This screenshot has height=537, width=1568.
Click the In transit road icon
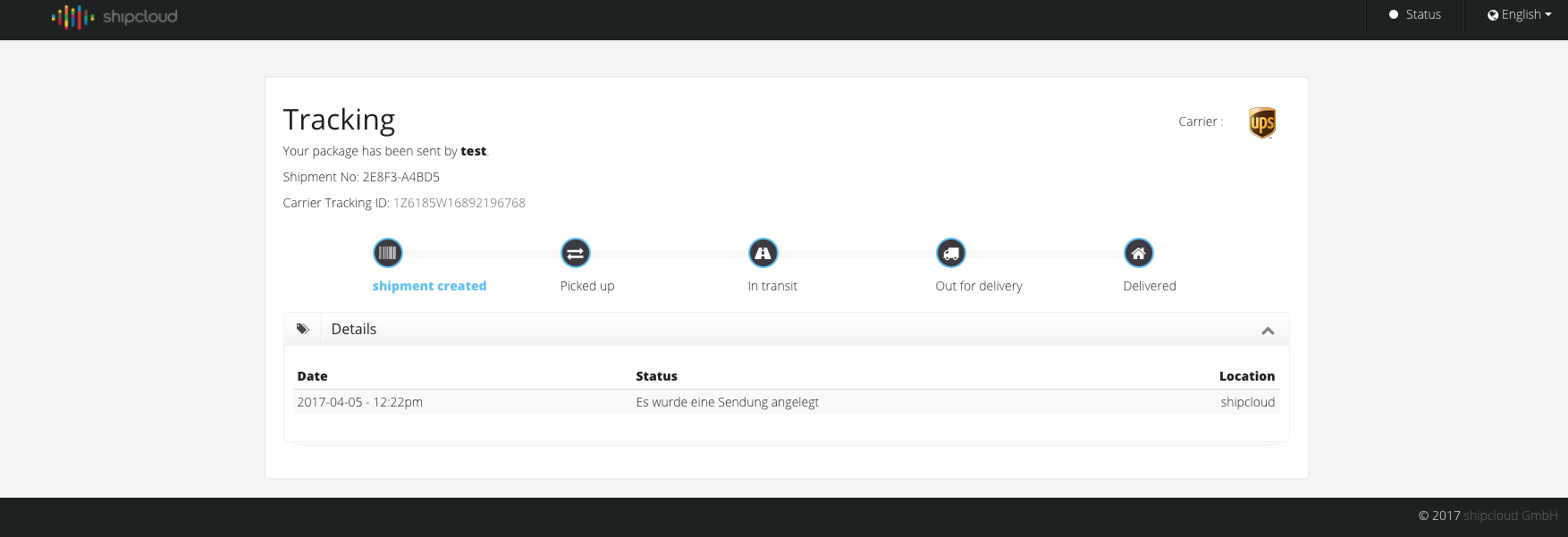pos(763,253)
